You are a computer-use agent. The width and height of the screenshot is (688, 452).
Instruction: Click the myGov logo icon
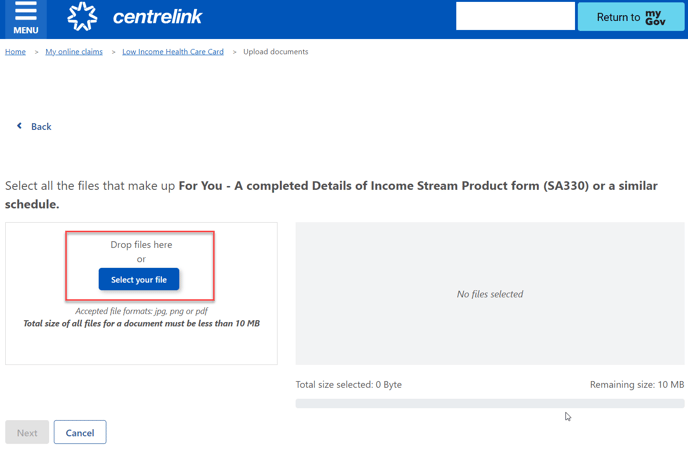click(x=655, y=17)
